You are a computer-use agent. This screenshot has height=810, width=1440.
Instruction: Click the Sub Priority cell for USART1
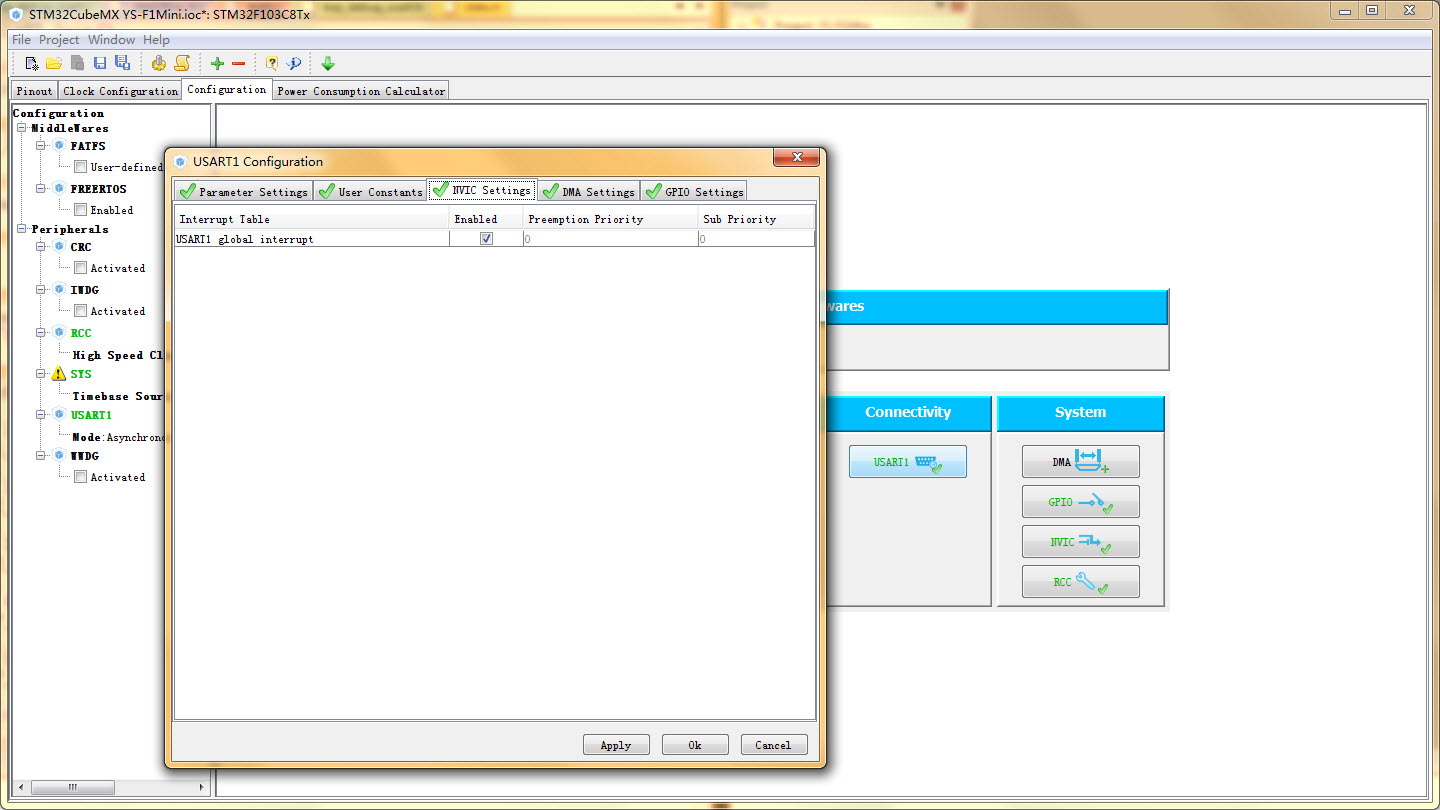(x=757, y=239)
